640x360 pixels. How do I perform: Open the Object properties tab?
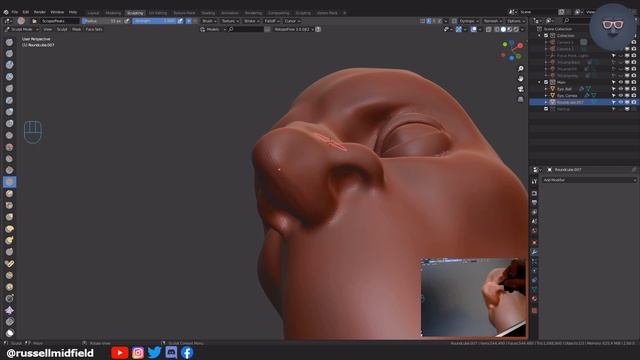pos(534,243)
